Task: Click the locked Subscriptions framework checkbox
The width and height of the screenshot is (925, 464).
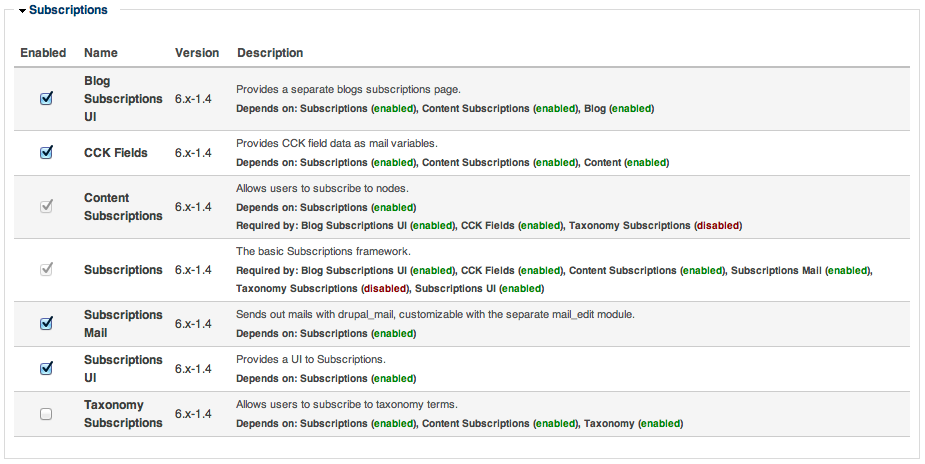Action: (x=46, y=269)
